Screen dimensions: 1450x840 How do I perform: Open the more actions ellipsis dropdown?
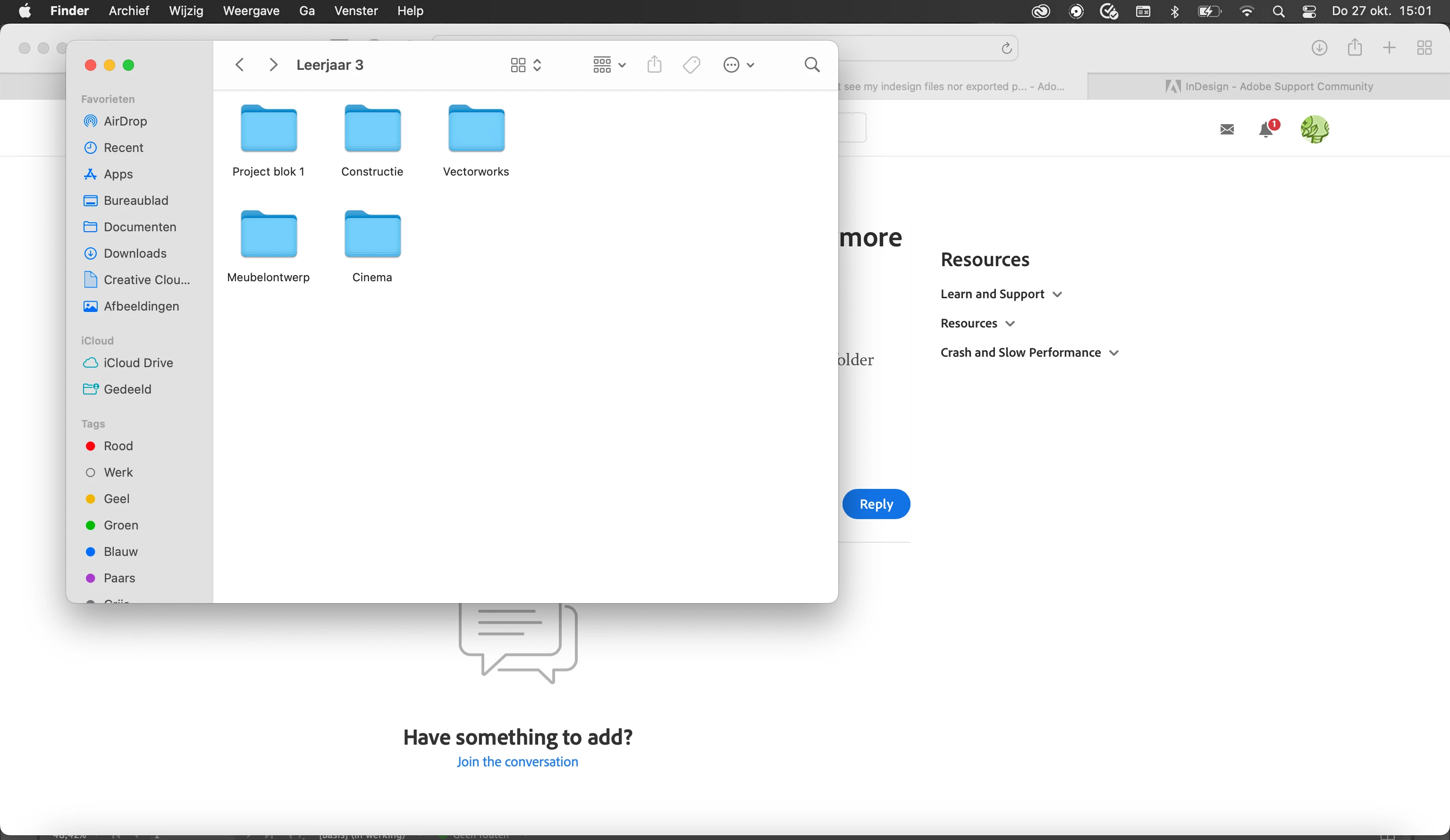coord(738,65)
